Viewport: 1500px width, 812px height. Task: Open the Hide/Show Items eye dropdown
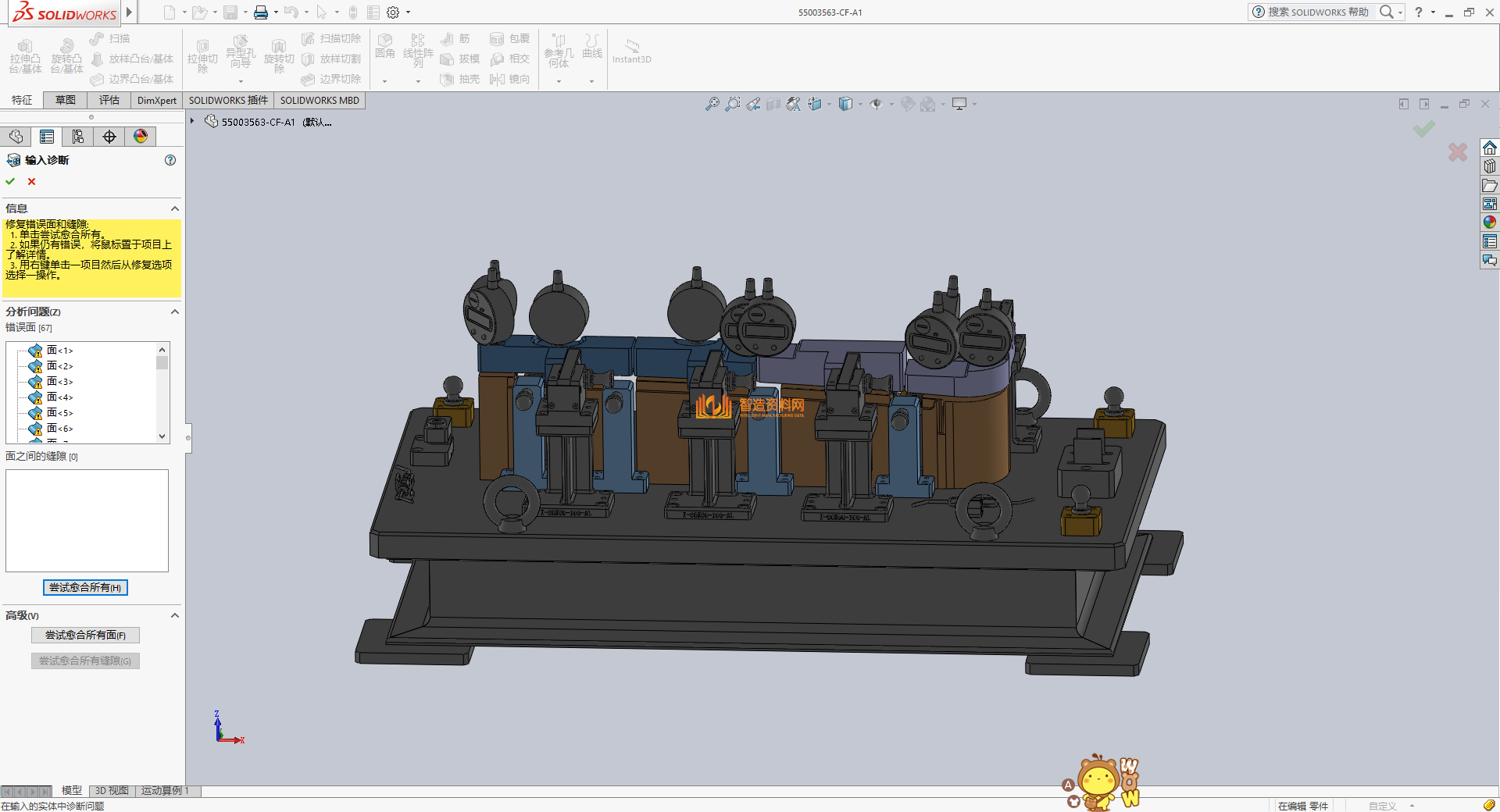[877, 104]
